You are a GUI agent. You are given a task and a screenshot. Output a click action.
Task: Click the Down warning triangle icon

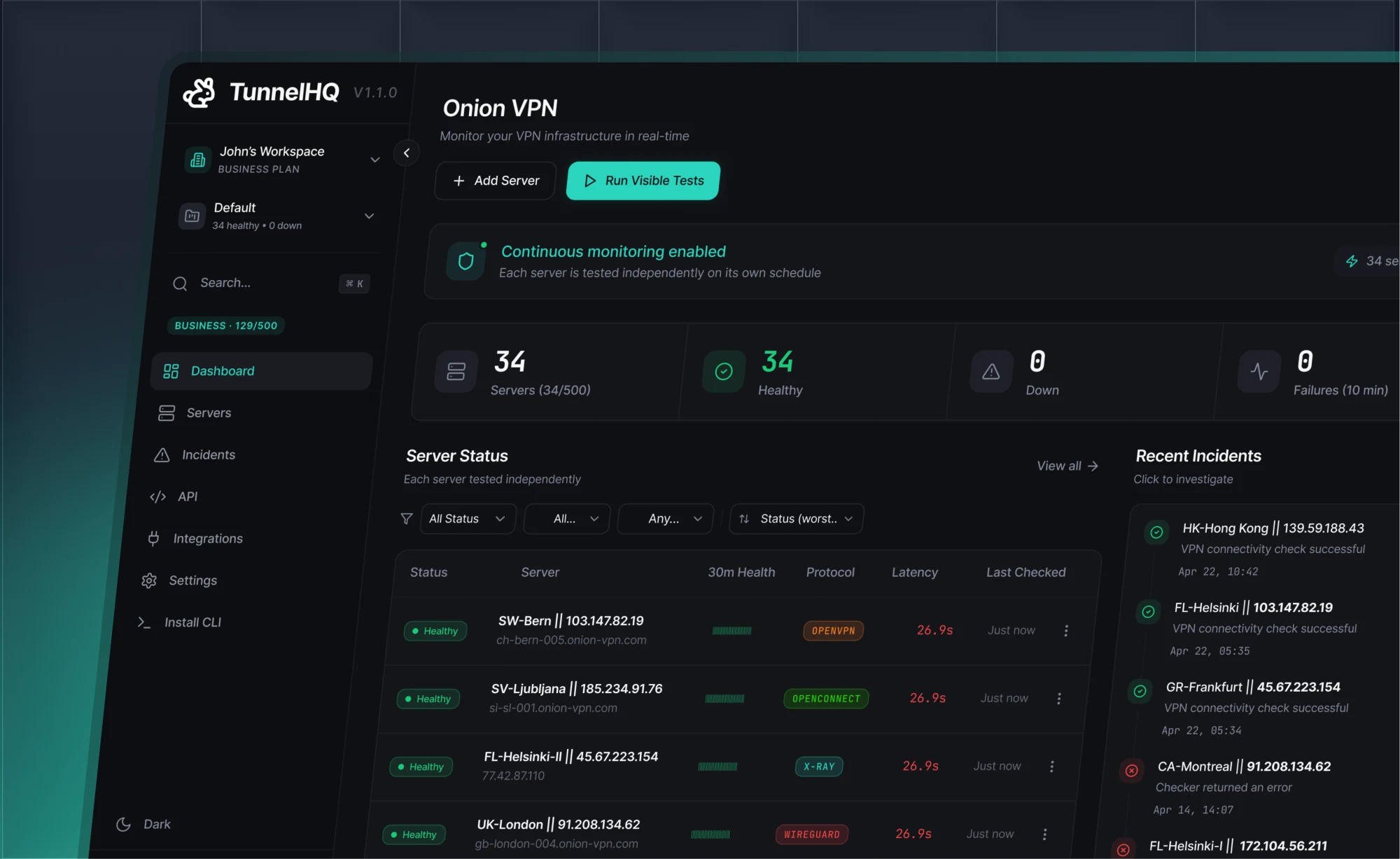[x=991, y=371]
